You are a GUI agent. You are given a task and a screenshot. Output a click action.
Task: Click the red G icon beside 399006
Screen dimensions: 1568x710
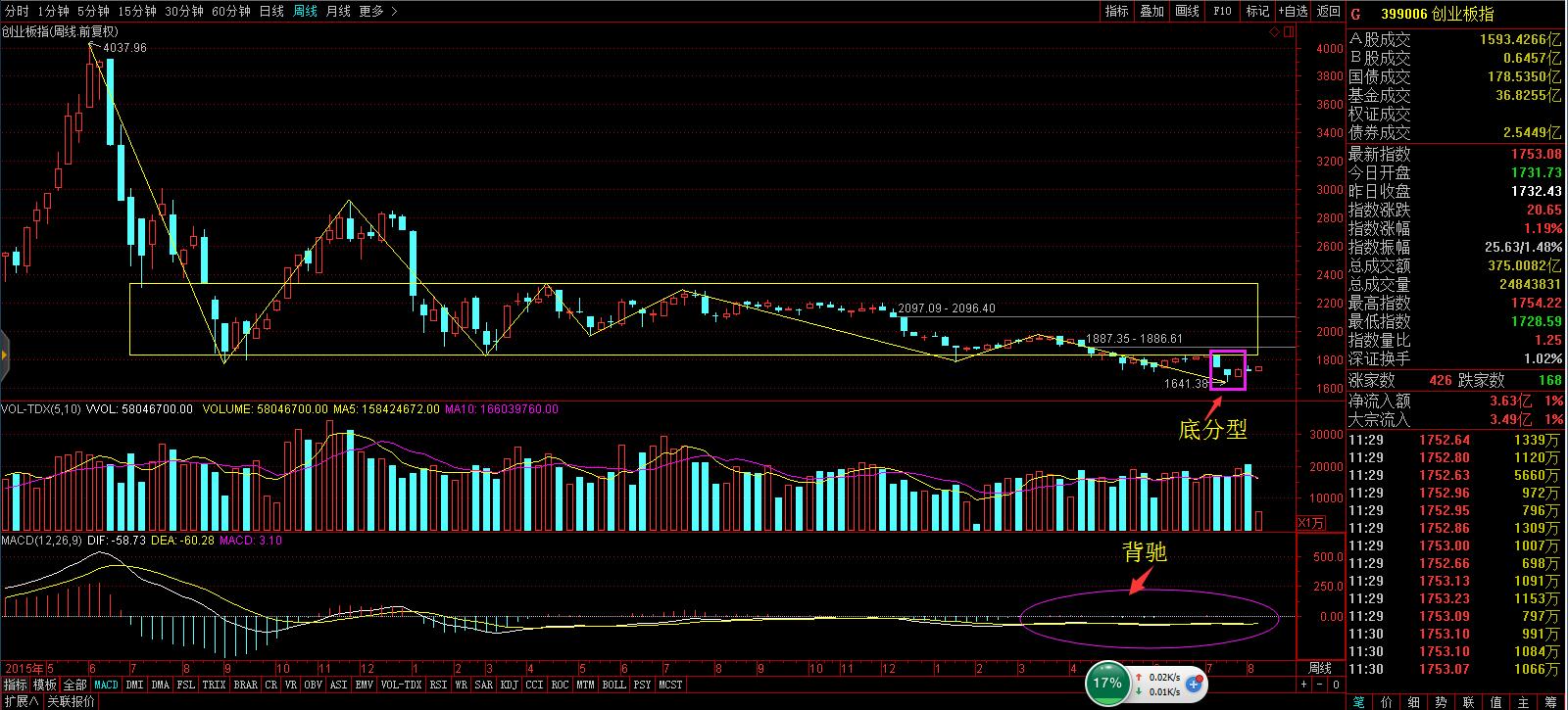[1356, 15]
